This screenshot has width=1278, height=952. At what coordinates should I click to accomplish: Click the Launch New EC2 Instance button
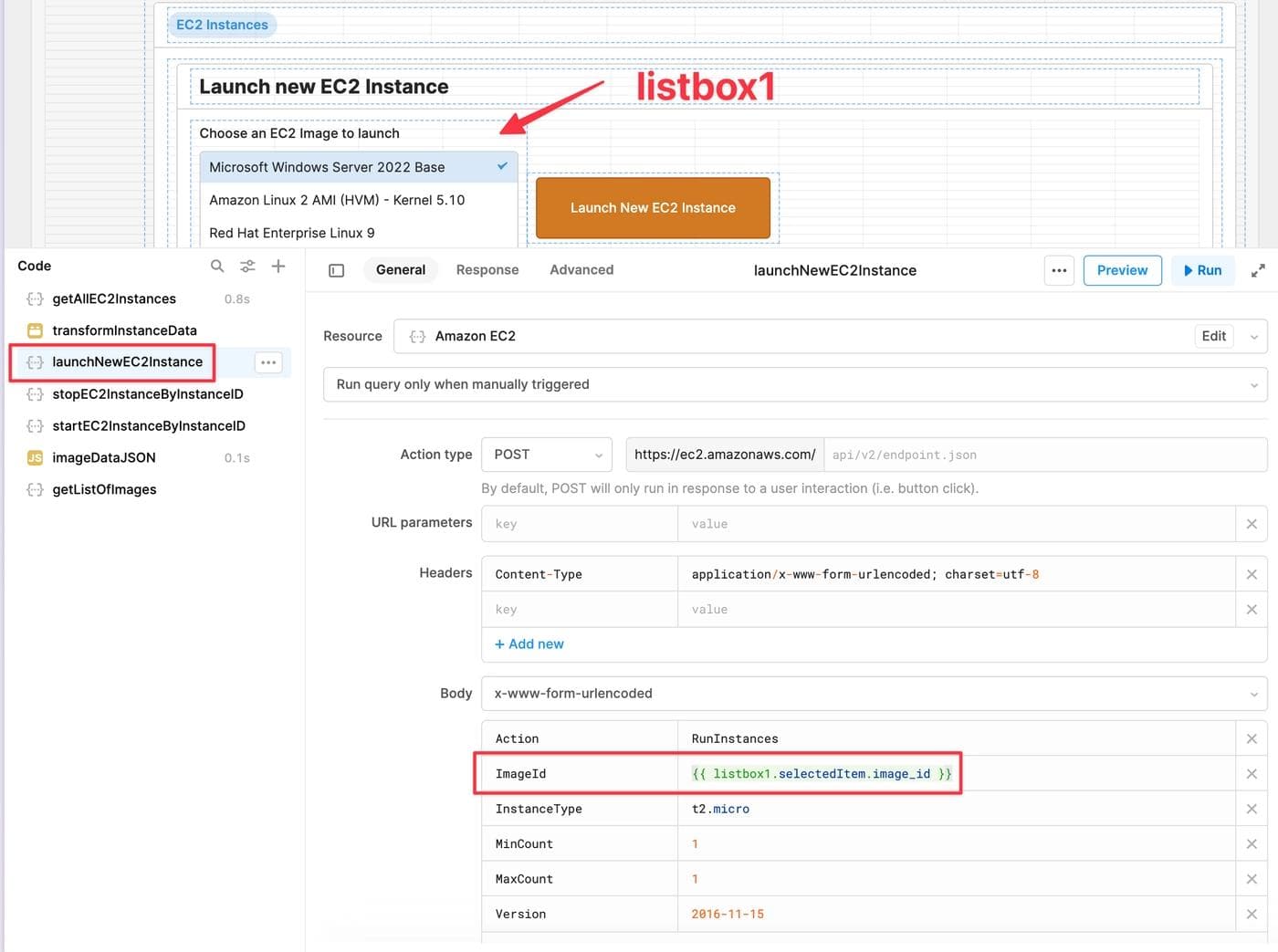click(x=653, y=207)
